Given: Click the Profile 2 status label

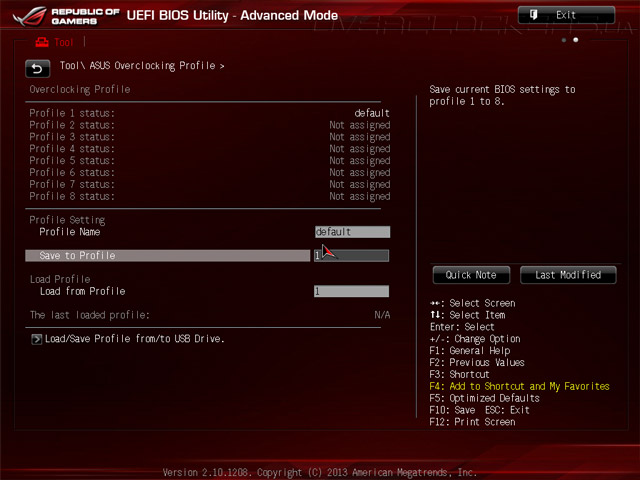Looking at the screenshot, I should (72, 125).
